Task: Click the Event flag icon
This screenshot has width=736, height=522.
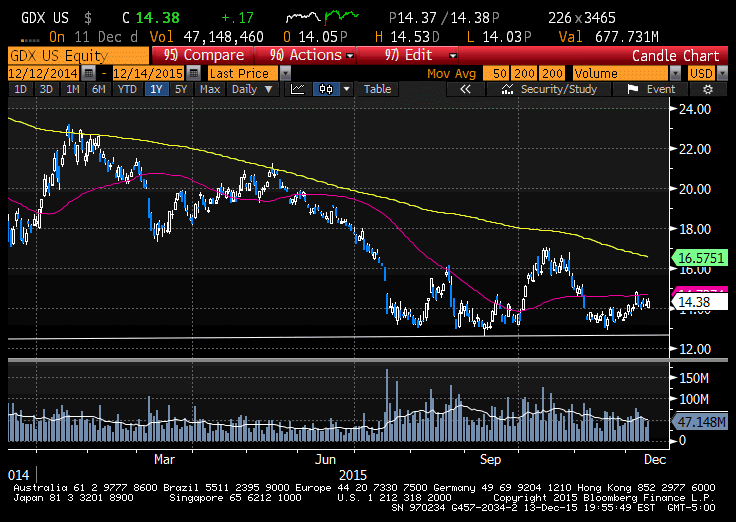Action: click(x=632, y=89)
